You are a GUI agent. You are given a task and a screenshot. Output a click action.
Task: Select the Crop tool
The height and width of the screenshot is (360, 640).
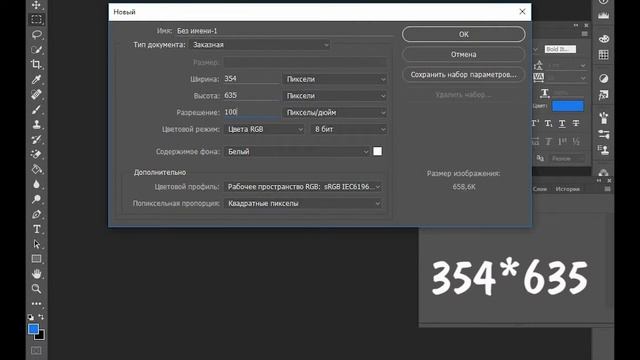pos(36,64)
